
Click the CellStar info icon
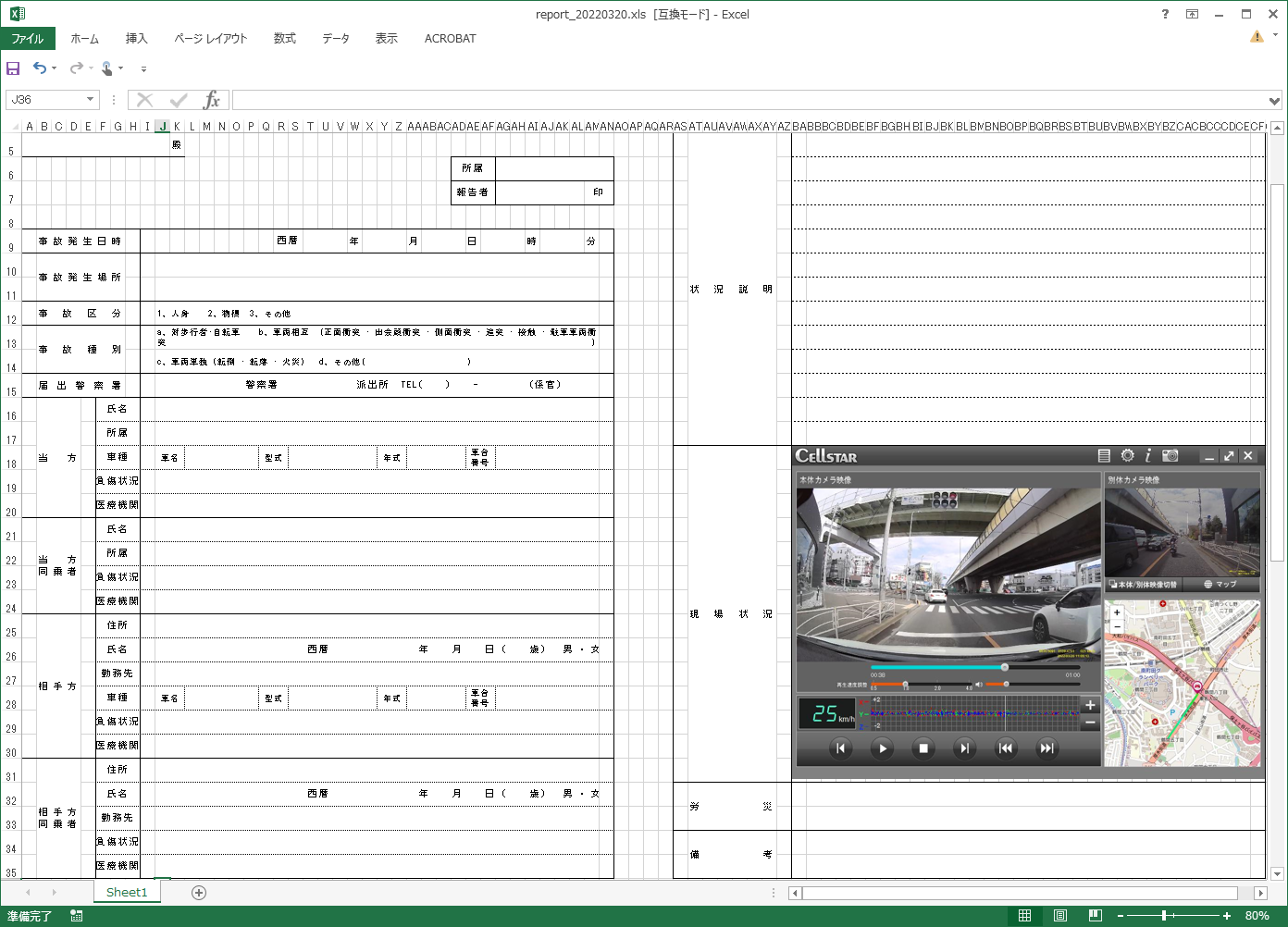coord(1148,455)
